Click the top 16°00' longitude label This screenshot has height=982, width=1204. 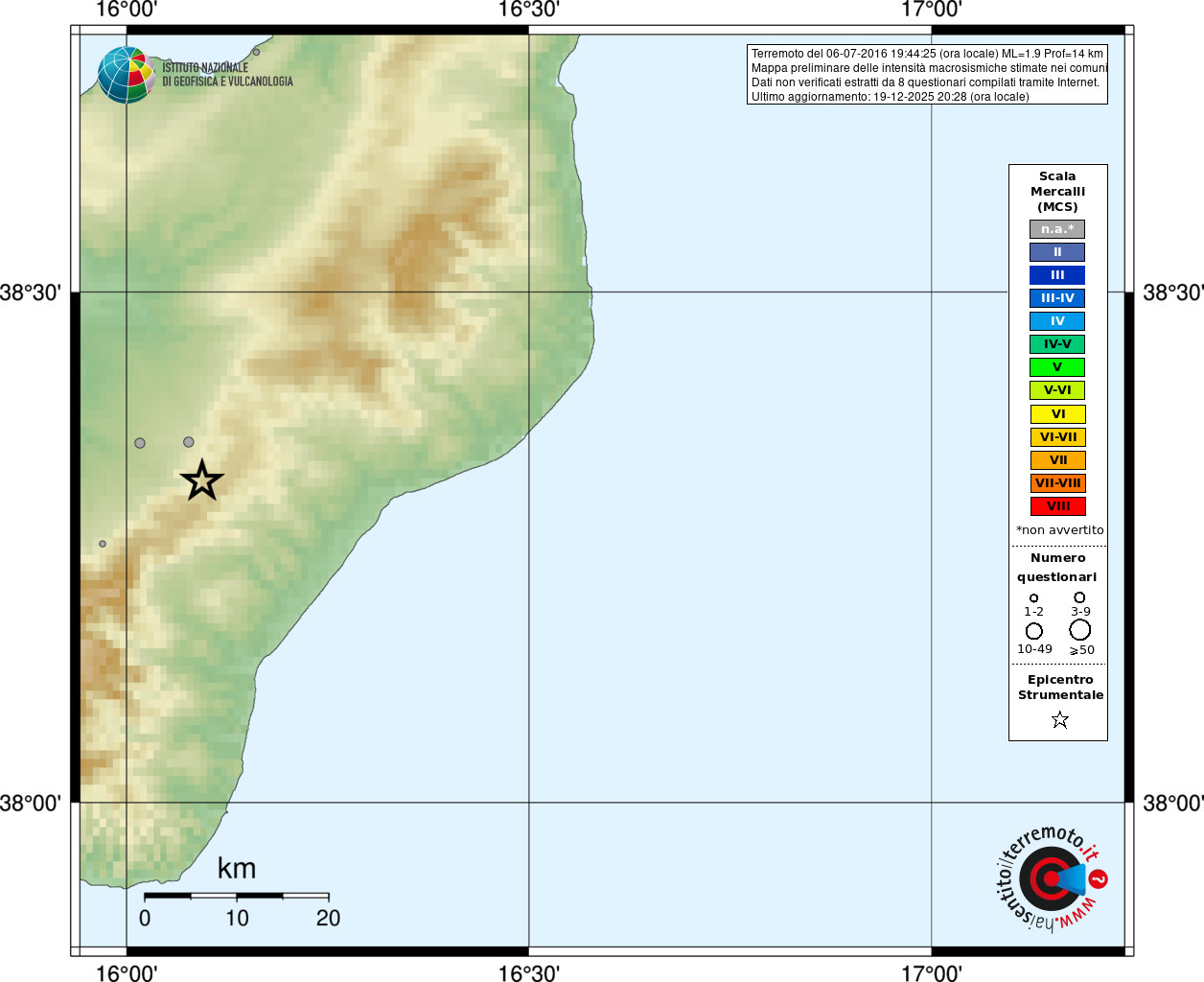127,10
